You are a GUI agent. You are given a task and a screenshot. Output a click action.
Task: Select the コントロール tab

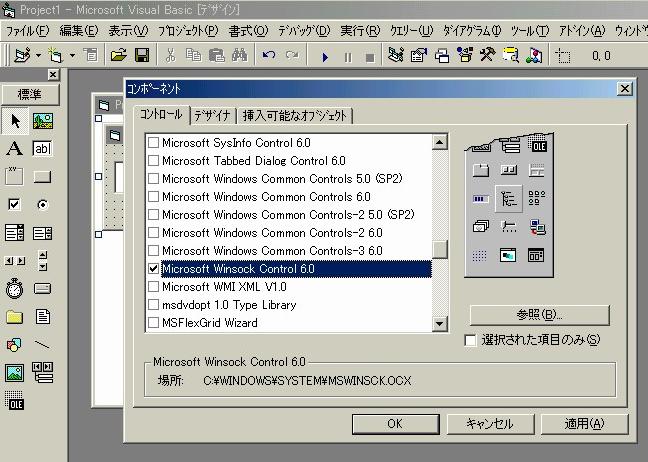pos(161,114)
